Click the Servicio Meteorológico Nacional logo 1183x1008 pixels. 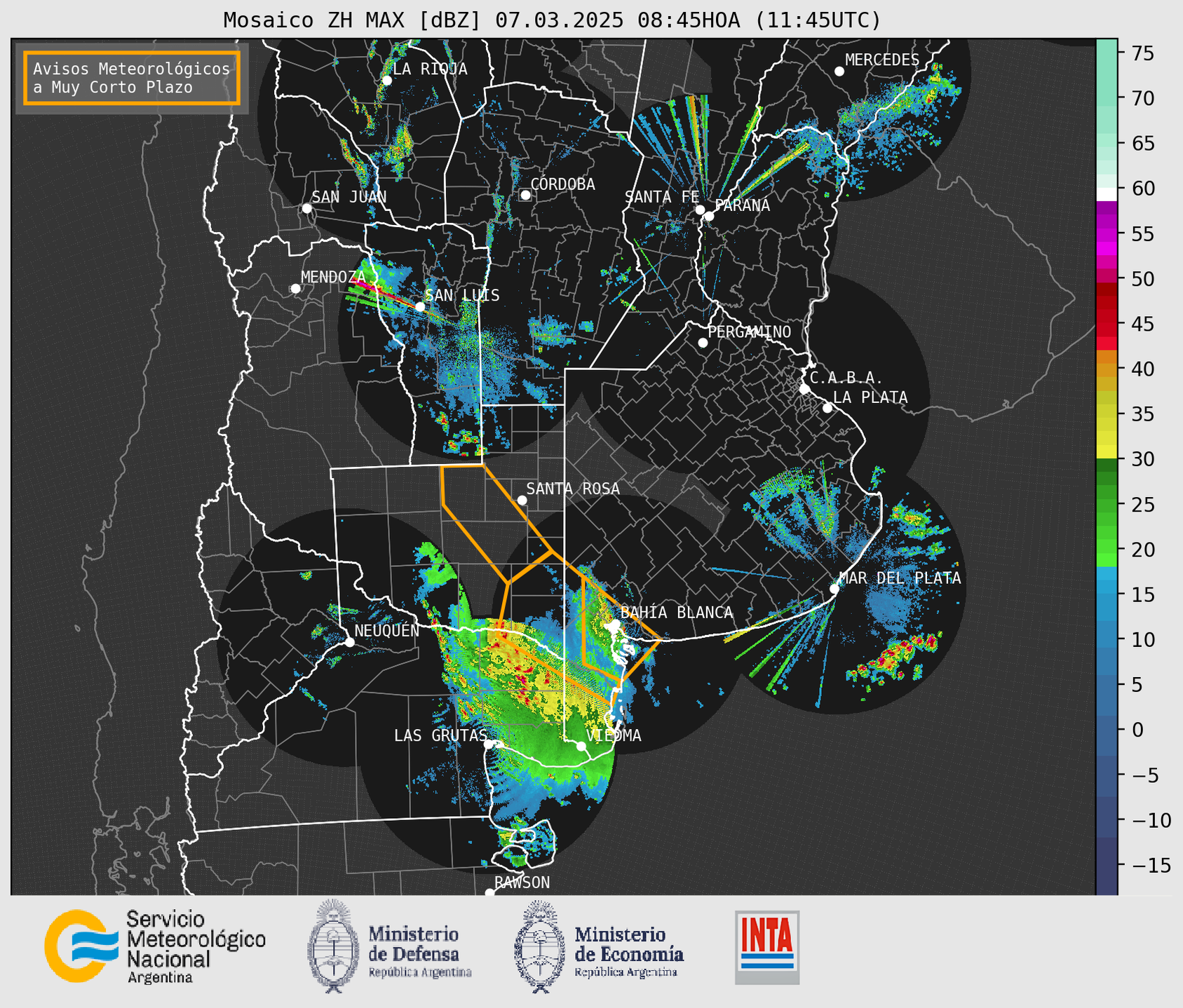pyautogui.click(x=155, y=947)
